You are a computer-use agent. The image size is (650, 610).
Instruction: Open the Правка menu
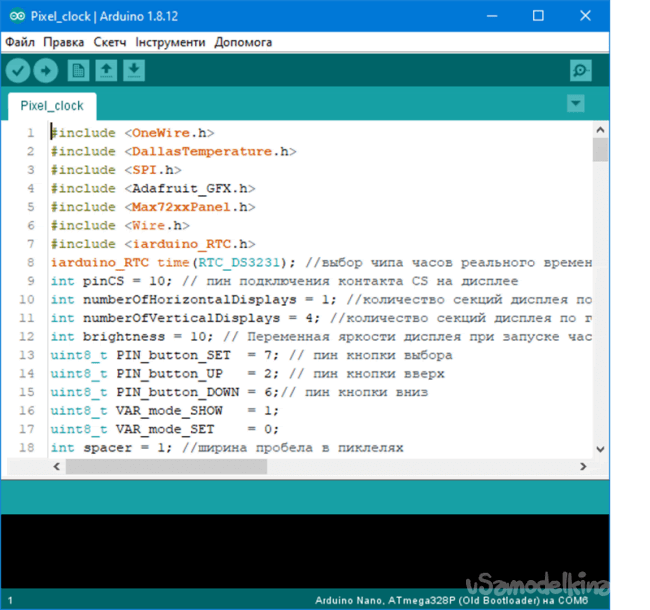click(64, 42)
